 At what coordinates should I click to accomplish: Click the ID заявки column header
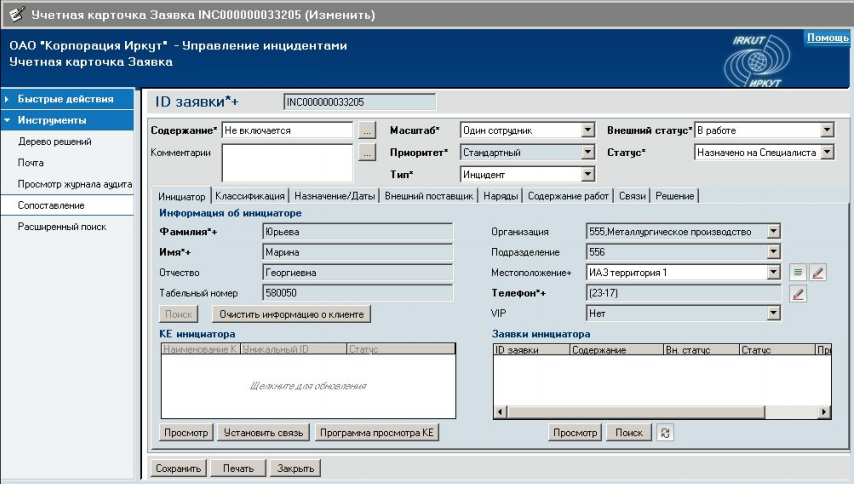pos(532,350)
